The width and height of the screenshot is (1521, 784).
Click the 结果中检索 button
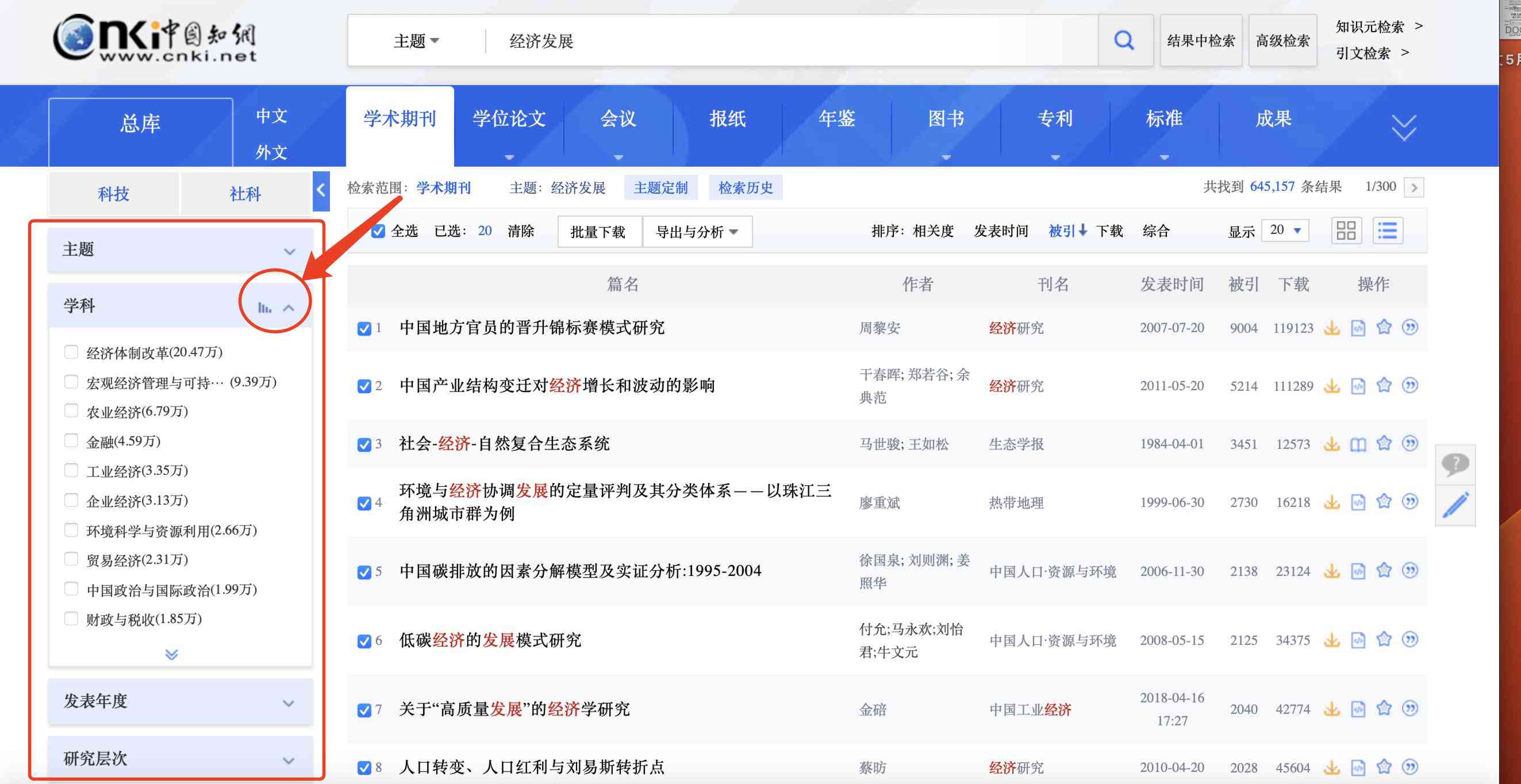pos(1201,40)
